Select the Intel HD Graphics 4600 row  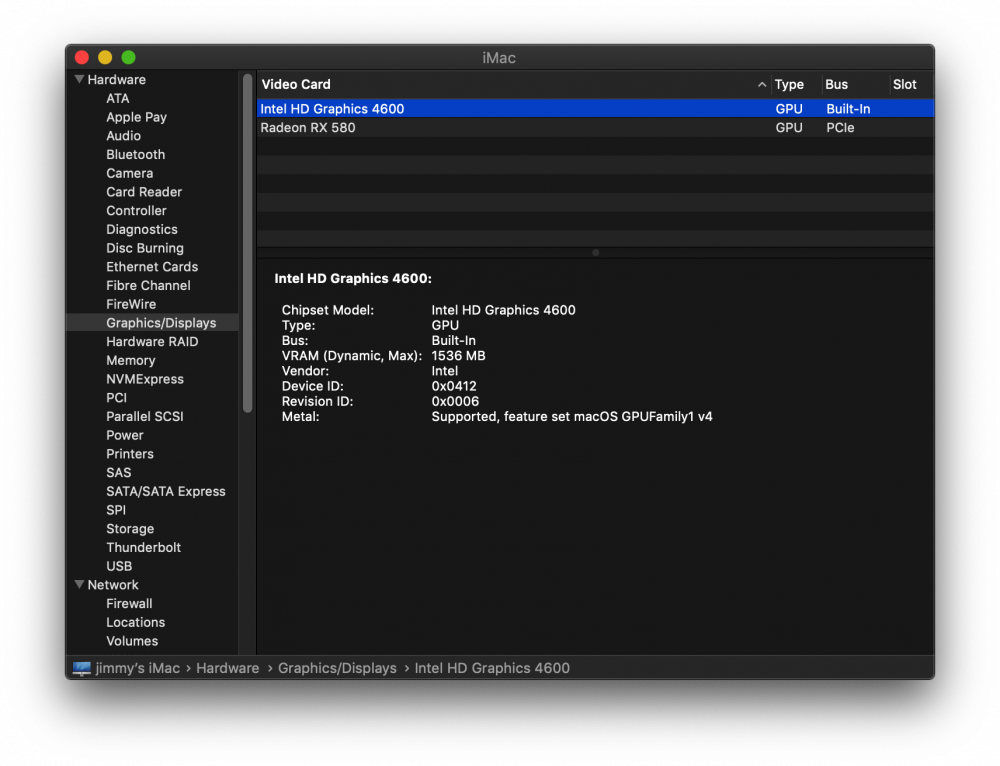596,108
